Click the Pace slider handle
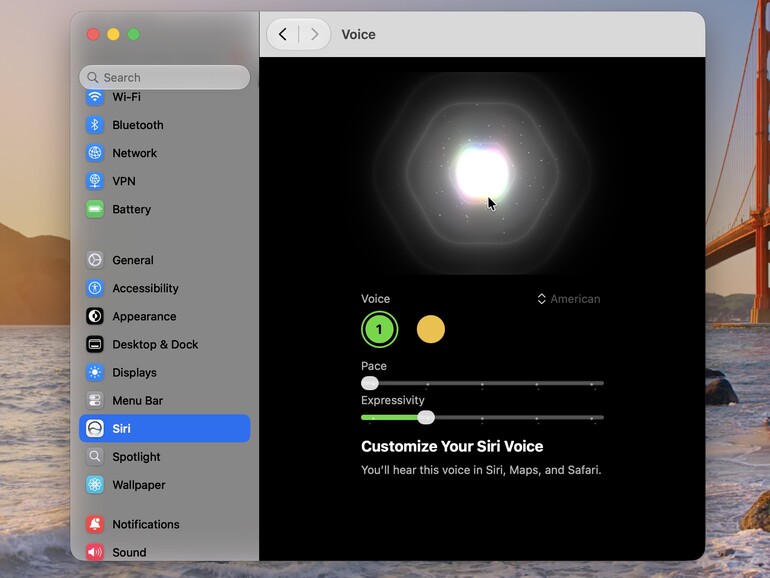The height and width of the screenshot is (578, 770). (370, 383)
